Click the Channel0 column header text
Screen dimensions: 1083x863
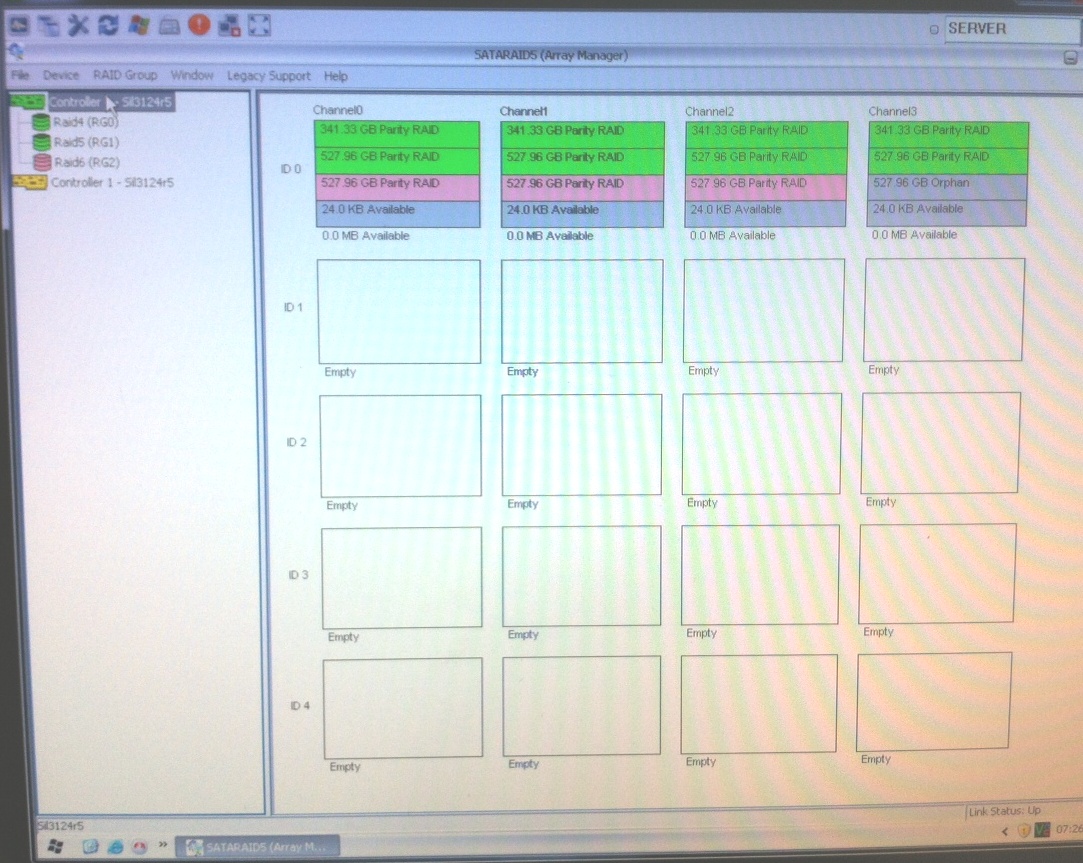pyautogui.click(x=338, y=110)
